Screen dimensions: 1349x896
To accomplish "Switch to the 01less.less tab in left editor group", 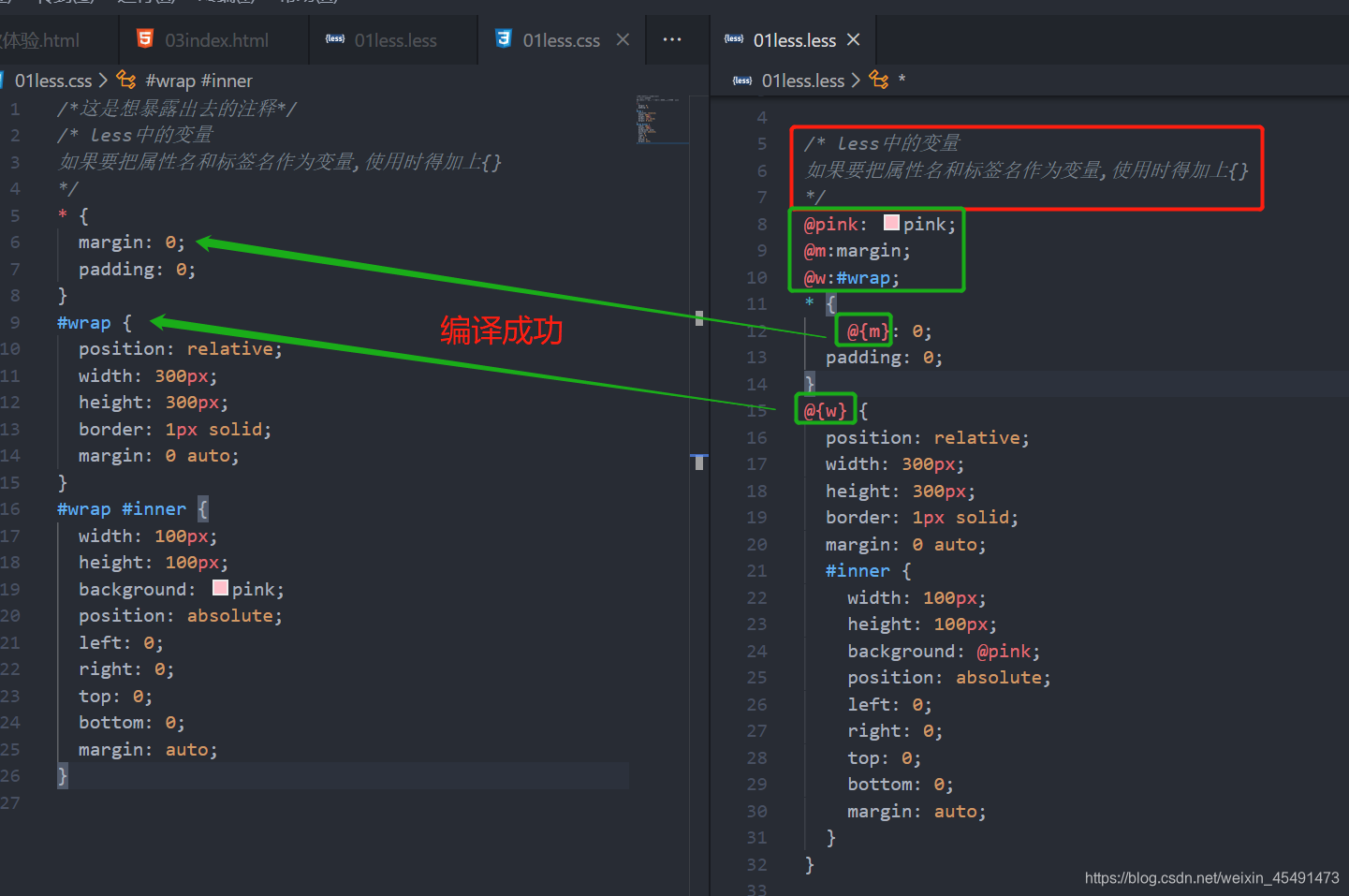I will (x=394, y=40).
